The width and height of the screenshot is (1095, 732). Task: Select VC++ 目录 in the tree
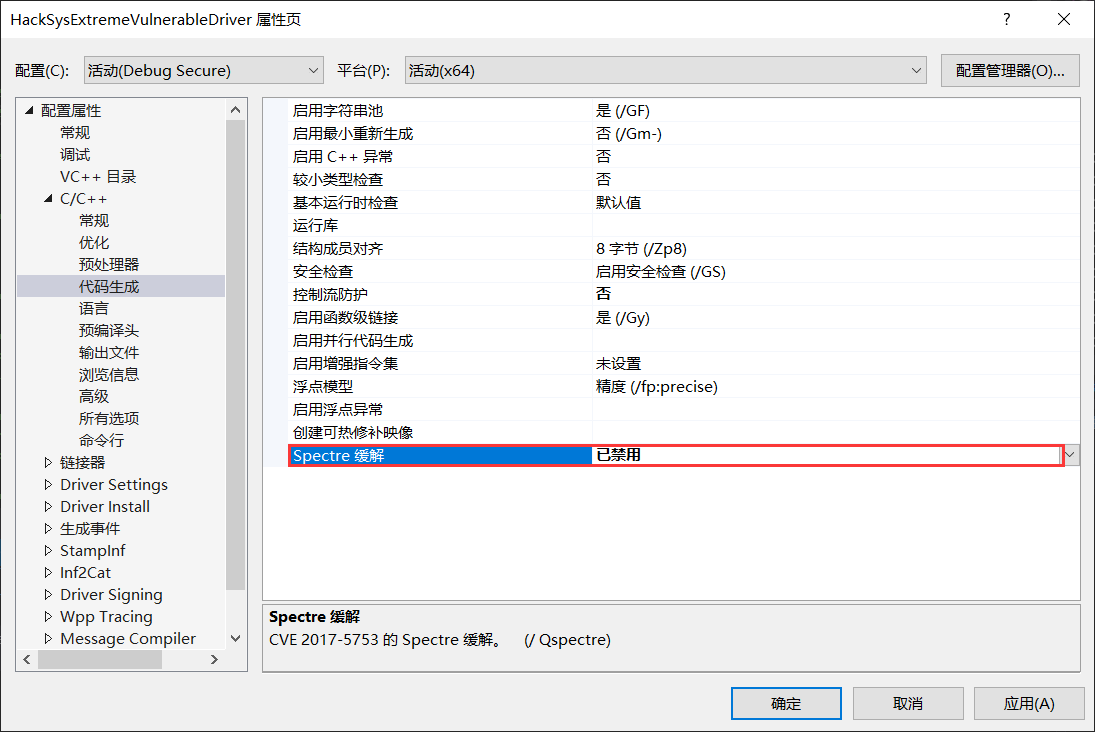98,177
